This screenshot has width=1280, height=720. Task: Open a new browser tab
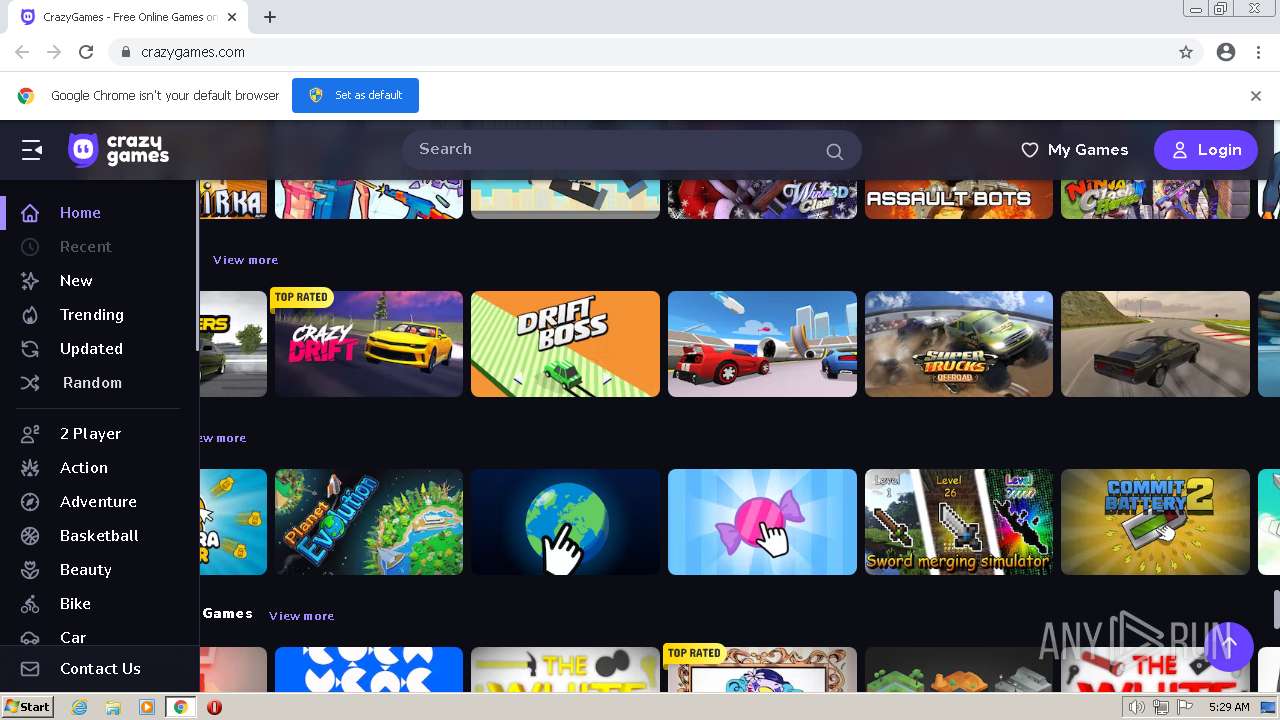[x=270, y=17]
